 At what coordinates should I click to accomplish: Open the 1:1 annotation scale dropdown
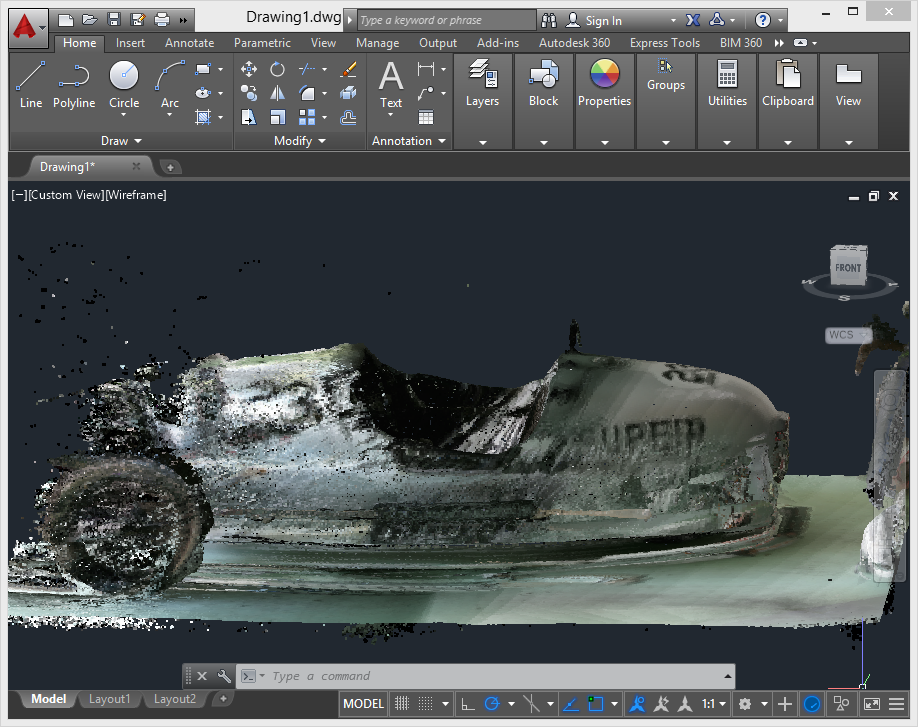tap(713, 704)
